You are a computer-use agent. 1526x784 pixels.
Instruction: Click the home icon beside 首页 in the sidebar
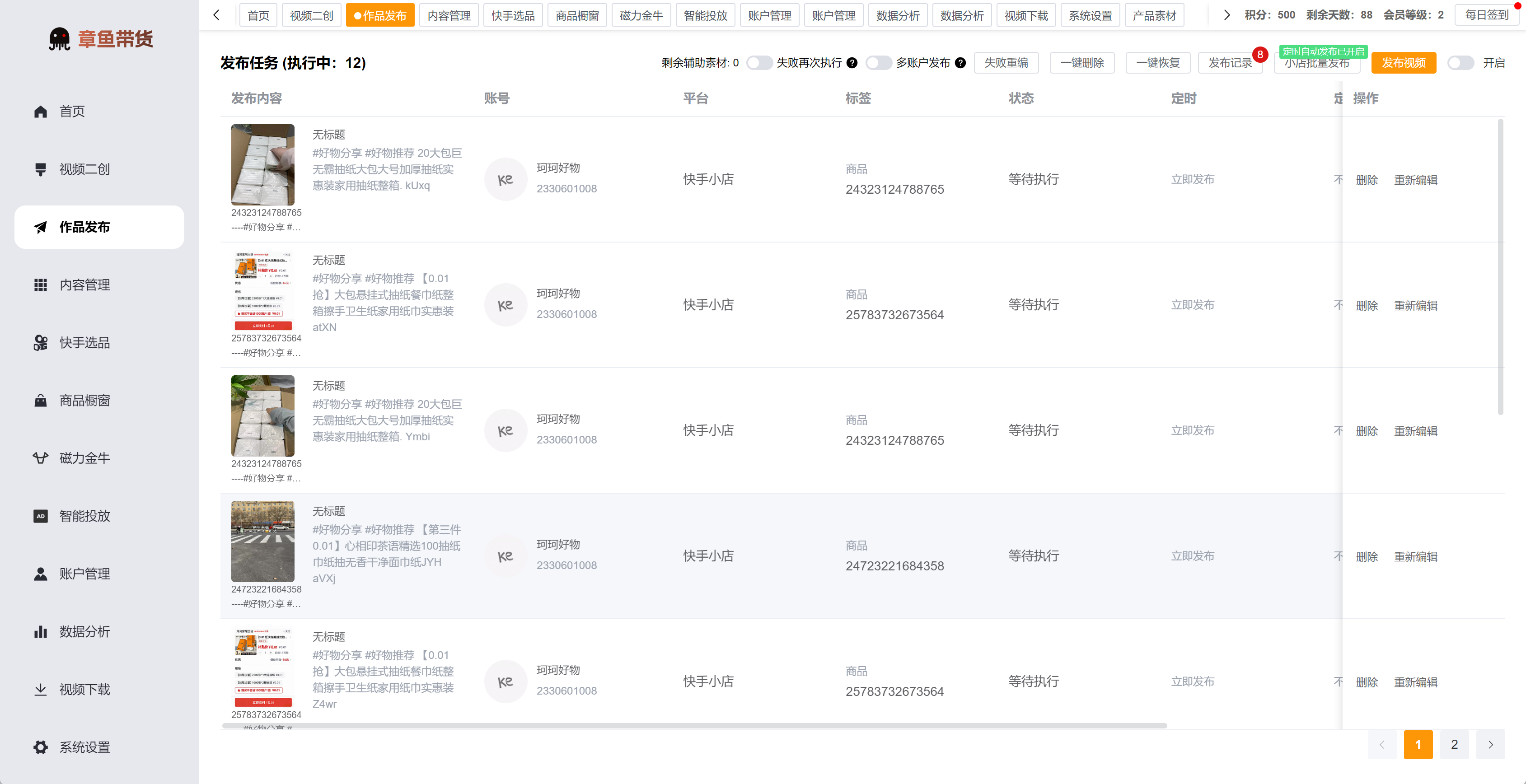pos(40,112)
